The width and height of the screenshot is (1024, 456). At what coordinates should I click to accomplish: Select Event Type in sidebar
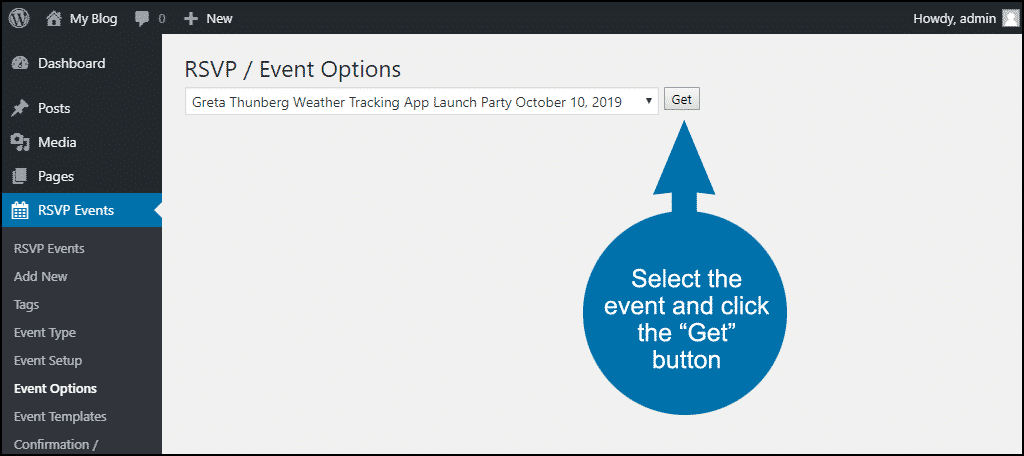point(44,333)
